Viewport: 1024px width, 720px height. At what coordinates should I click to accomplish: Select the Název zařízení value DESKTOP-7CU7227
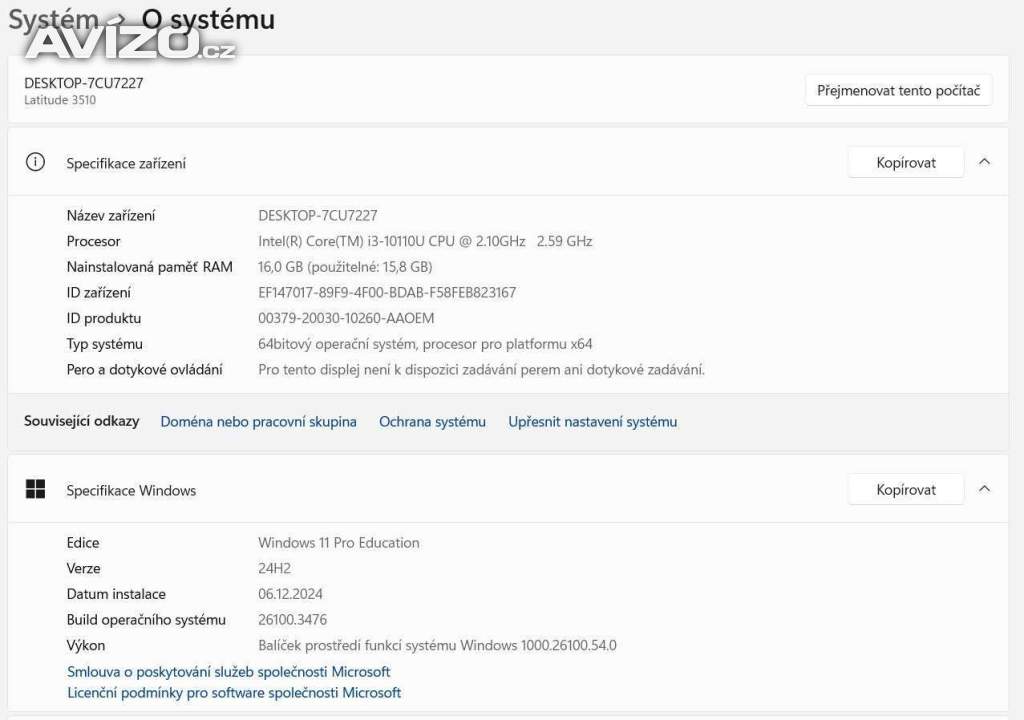pyautogui.click(x=318, y=216)
